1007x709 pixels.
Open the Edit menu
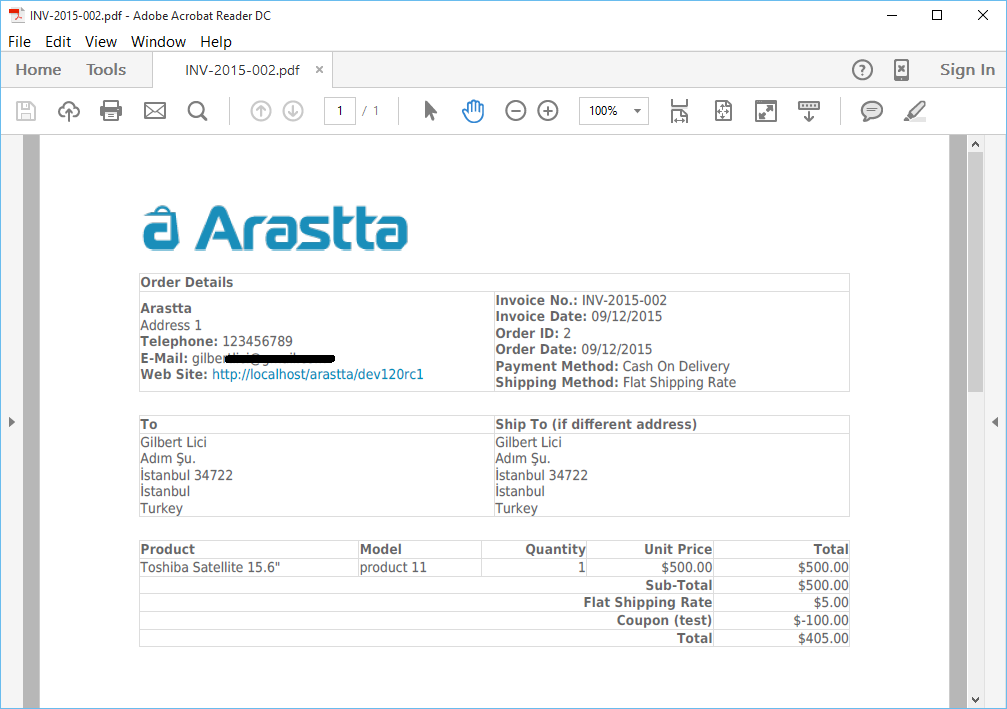(x=58, y=42)
